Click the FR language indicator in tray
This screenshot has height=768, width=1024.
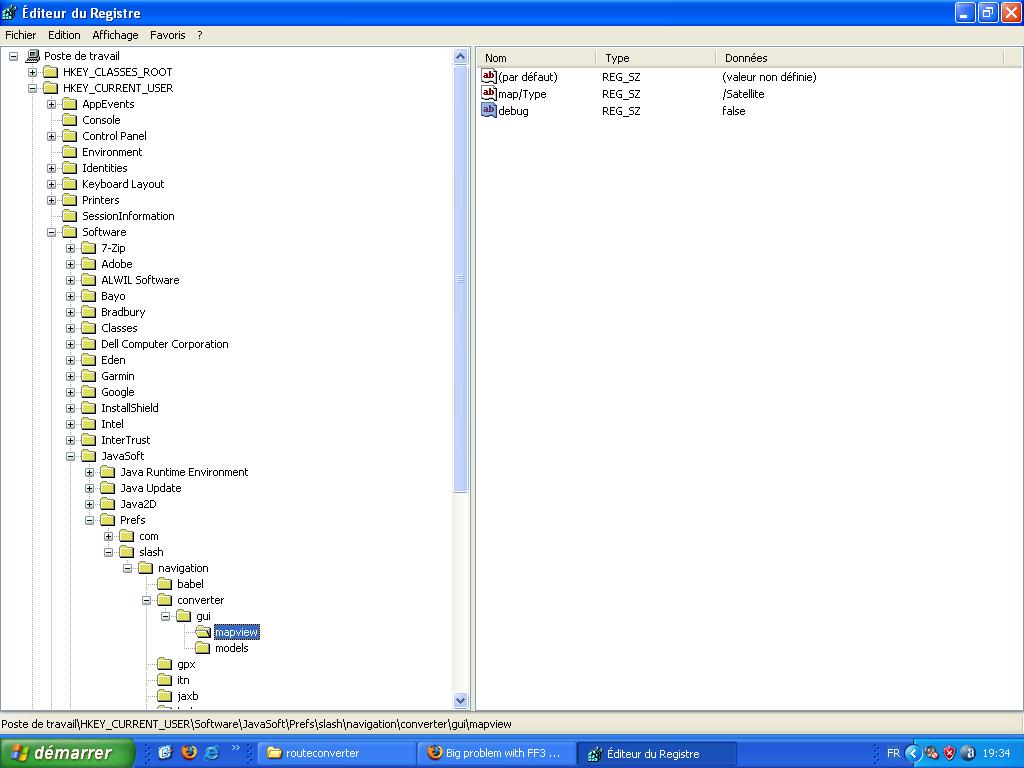pyautogui.click(x=893, y=753)
